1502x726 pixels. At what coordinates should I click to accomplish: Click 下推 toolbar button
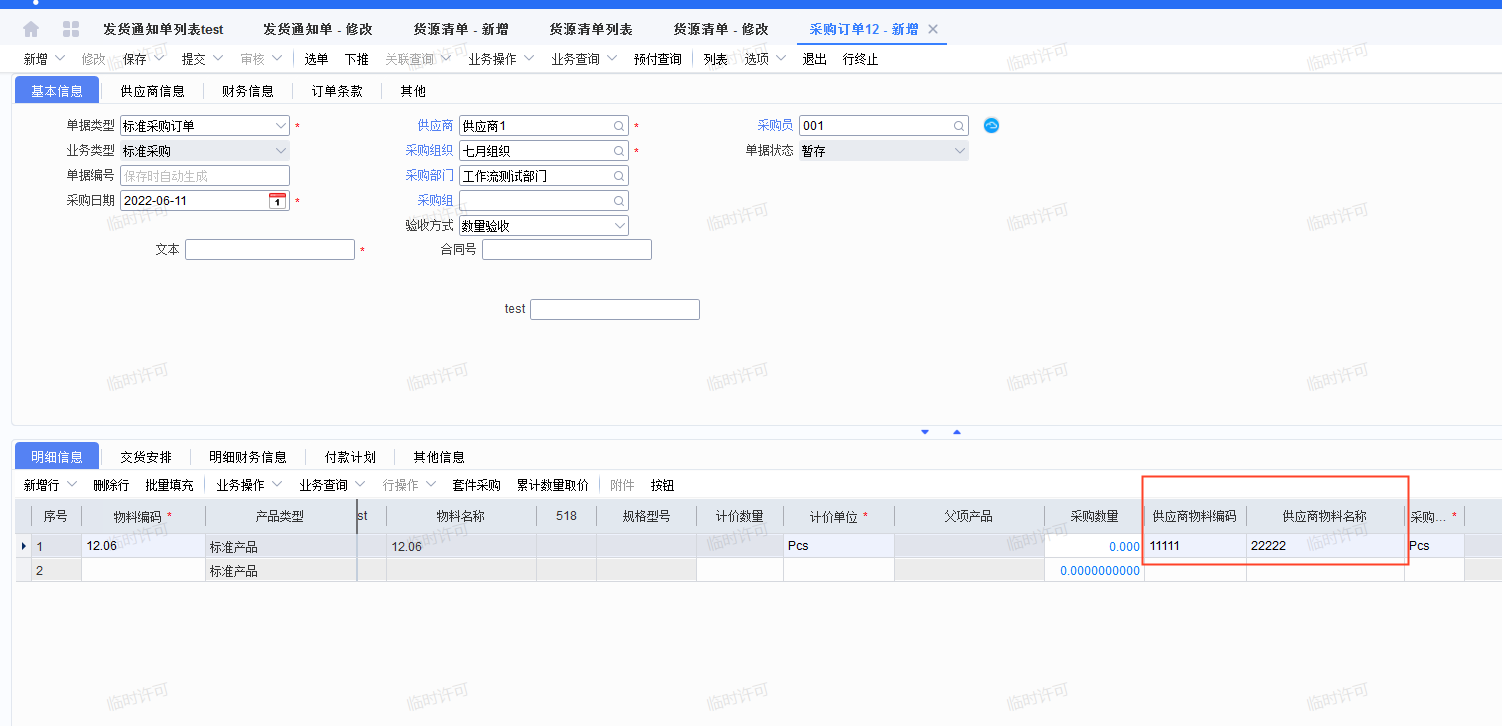[356, 59]
